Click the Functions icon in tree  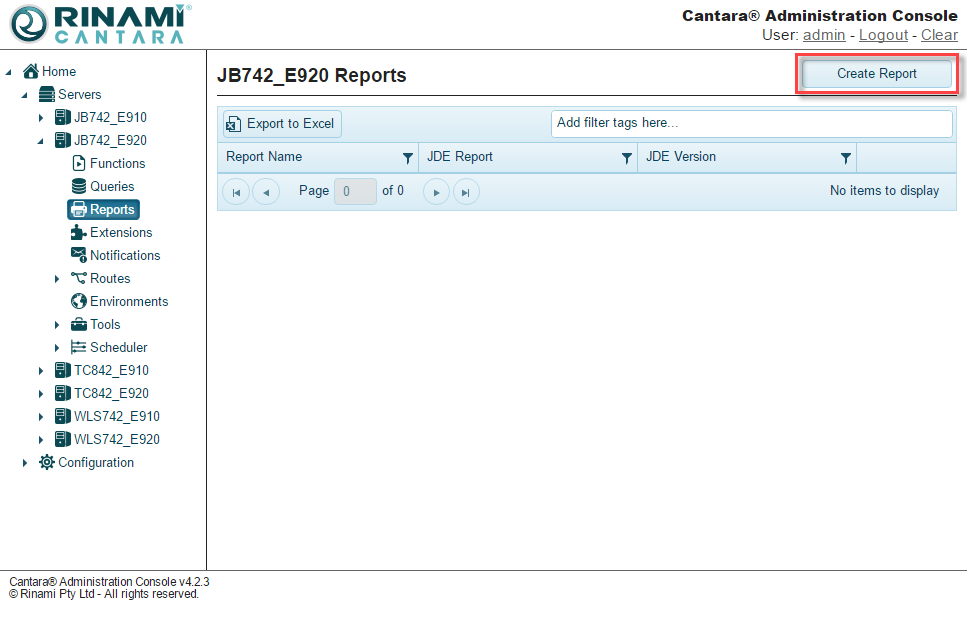(79, 164)
